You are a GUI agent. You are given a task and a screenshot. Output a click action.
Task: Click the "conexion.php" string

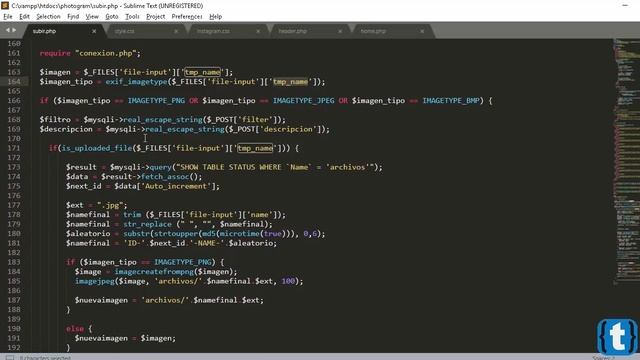pyautogui.click(x=106, y=53)
